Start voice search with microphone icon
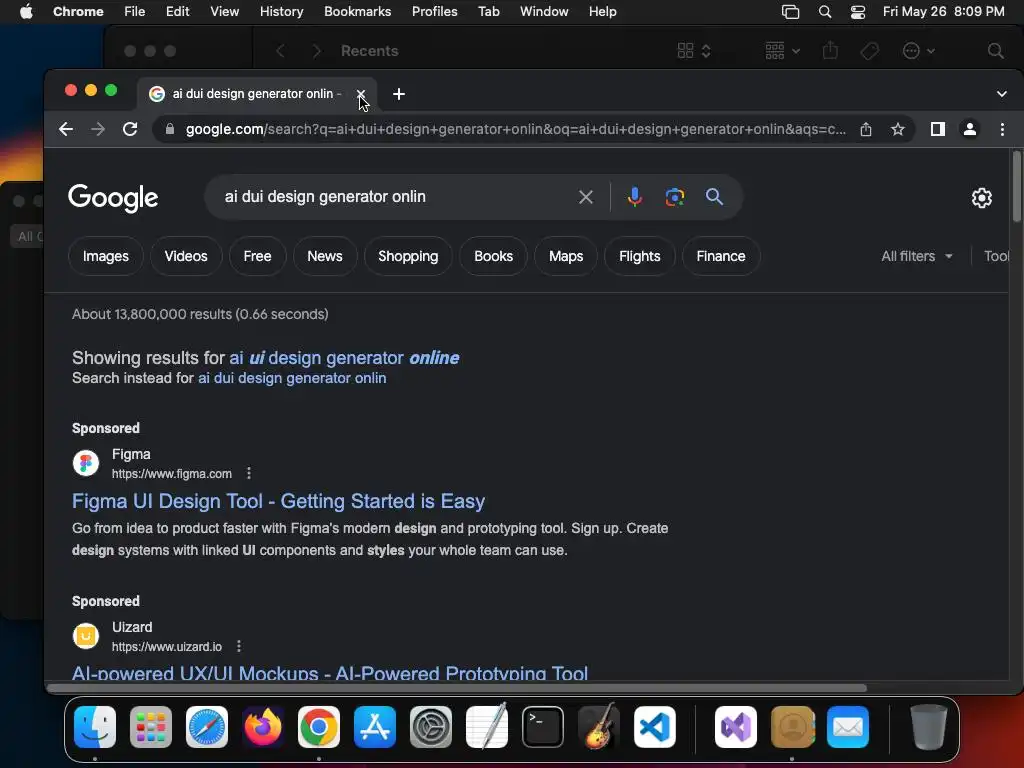 pyautogui.click(x=635, y=197)
